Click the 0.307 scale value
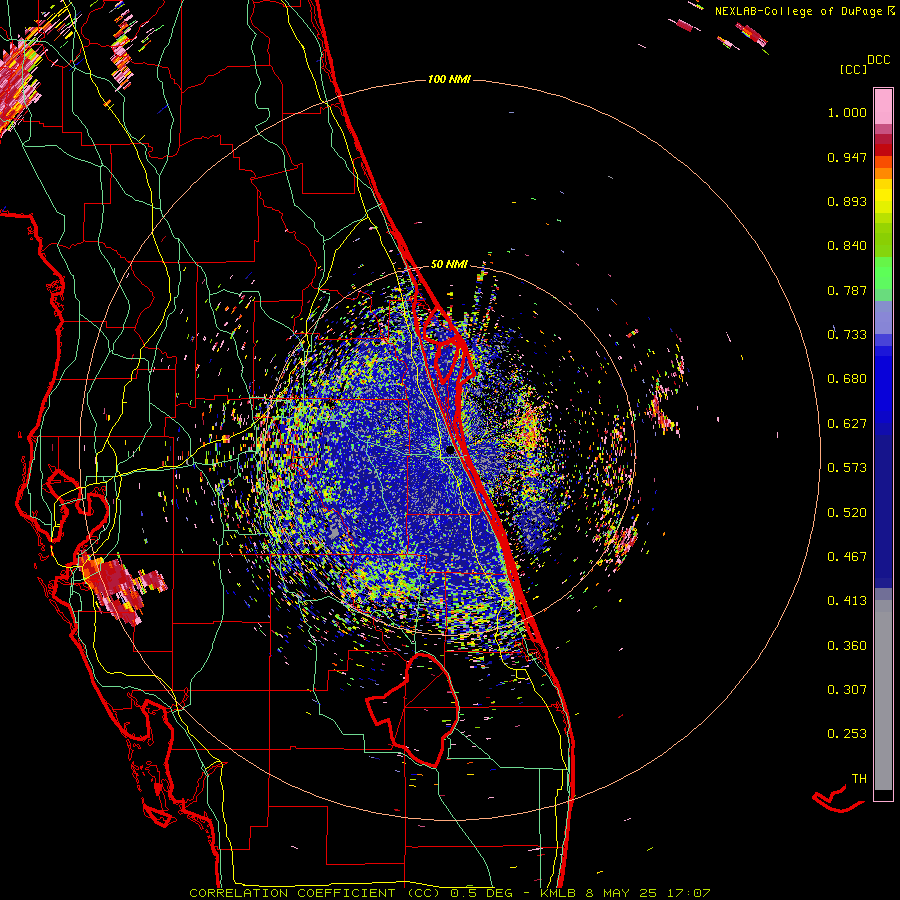 847,690
